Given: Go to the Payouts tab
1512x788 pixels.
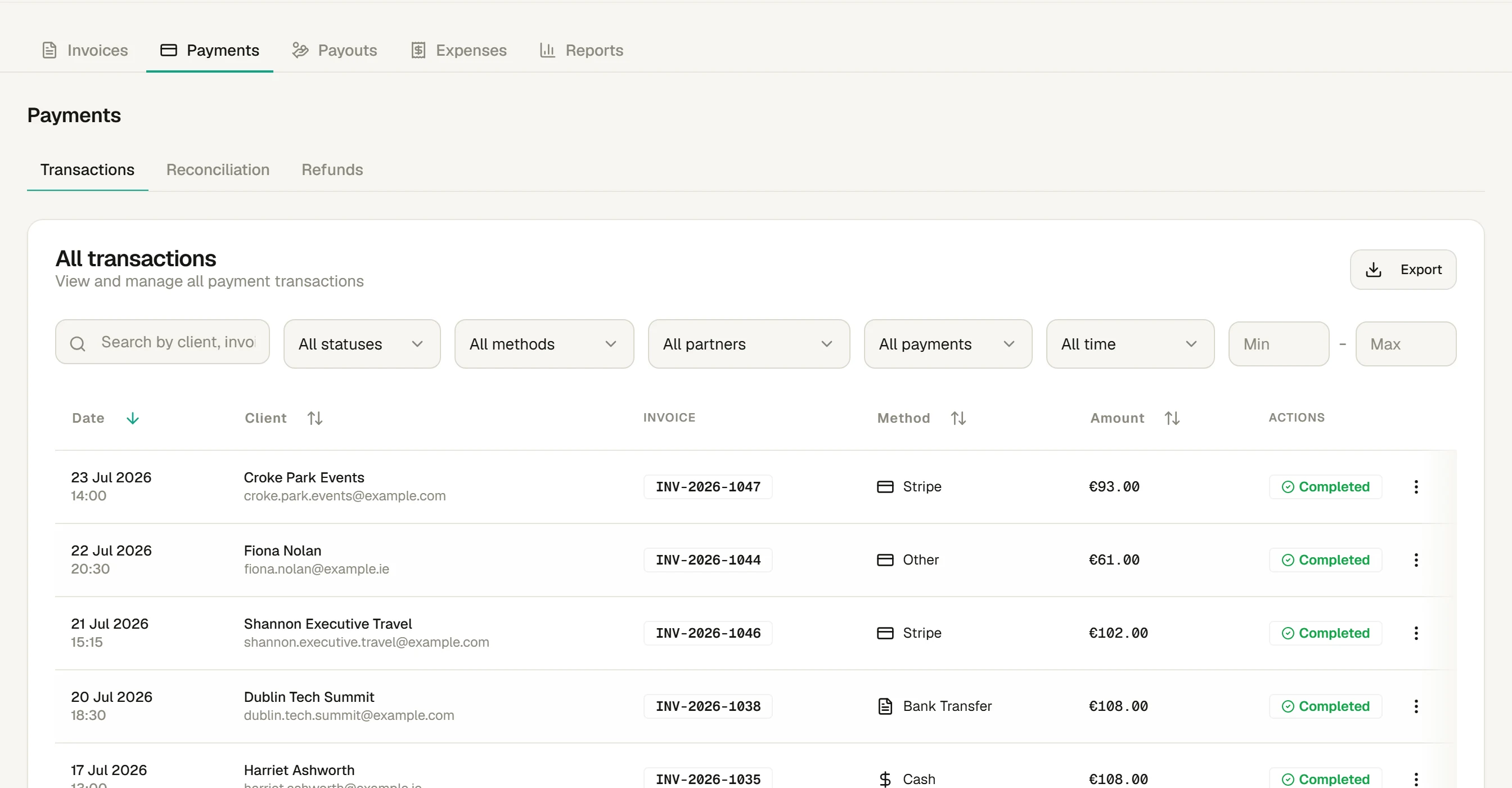Looking at the screenshot, I should [x=335, y=51].
